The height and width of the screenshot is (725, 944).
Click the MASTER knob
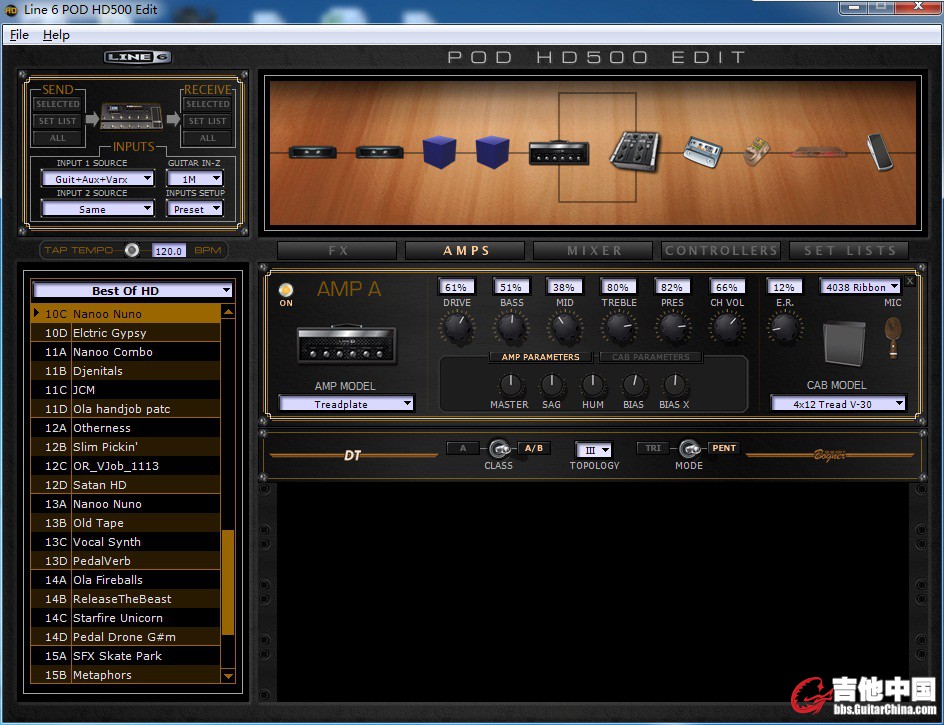coord(510,385)
